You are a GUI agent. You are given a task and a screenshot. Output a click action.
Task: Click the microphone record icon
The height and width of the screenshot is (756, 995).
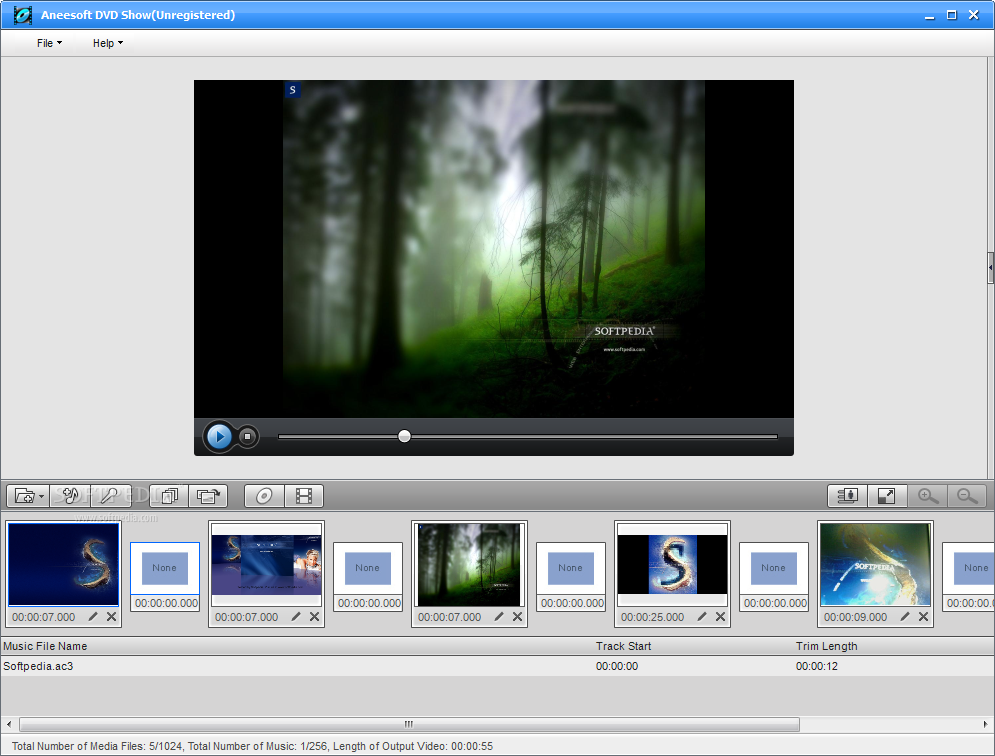pyautogui.click(x=110, y=495)
